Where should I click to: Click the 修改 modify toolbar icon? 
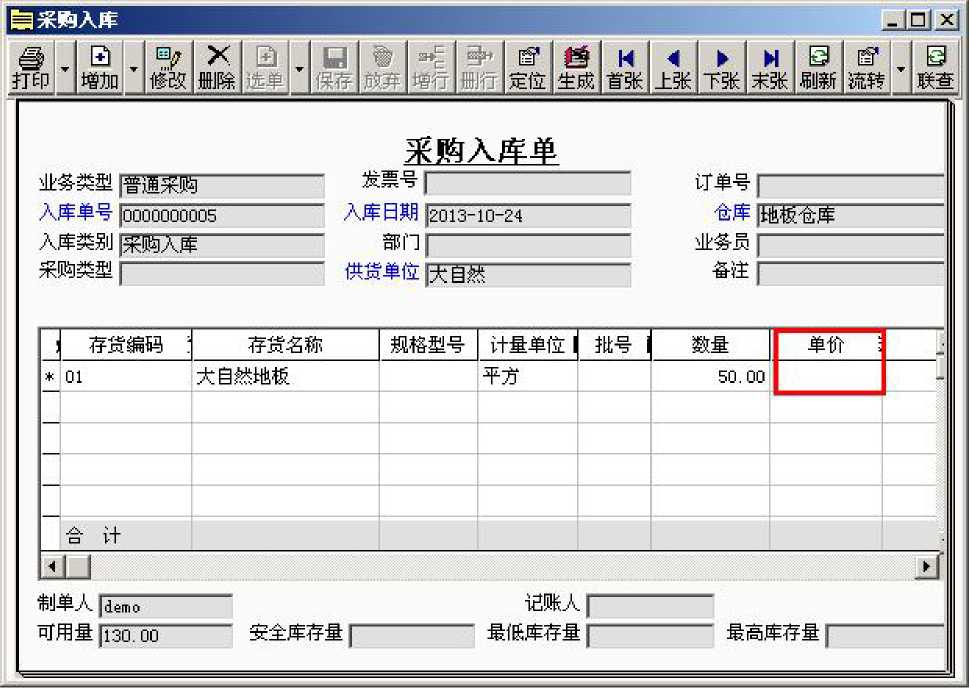click(x=168, y=67)
